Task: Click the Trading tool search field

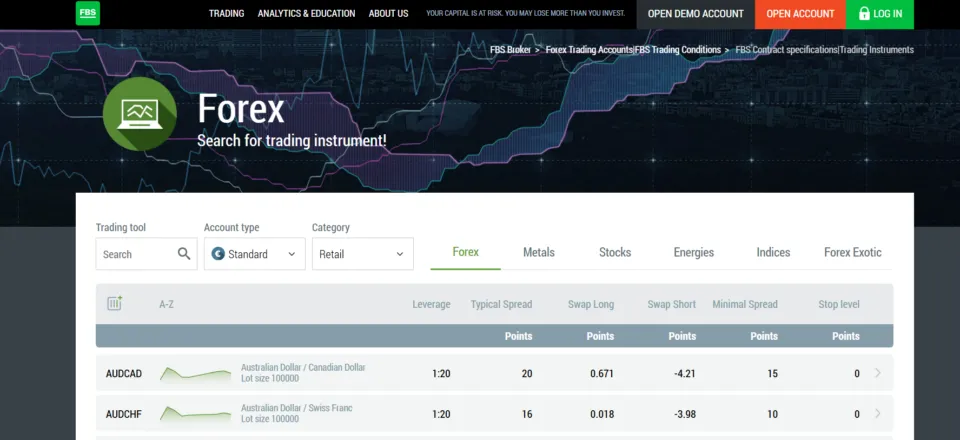Action: coord(135,254)
